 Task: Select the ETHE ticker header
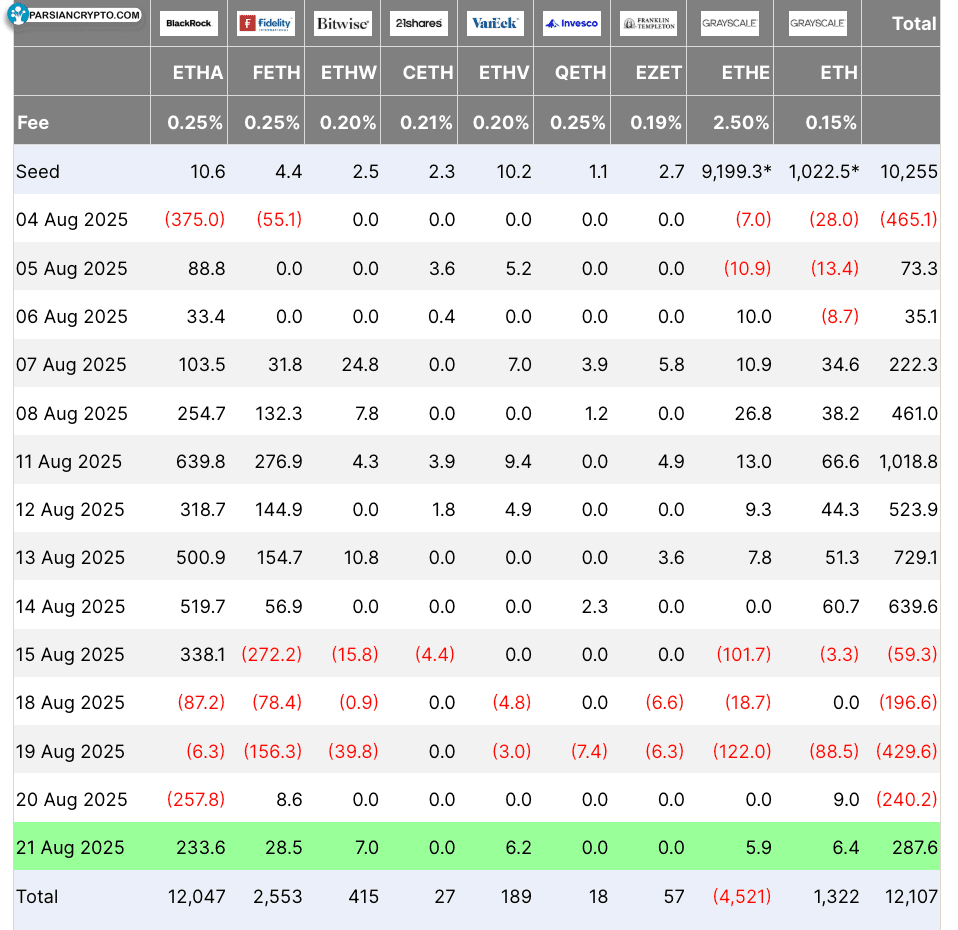coord(745,73)
